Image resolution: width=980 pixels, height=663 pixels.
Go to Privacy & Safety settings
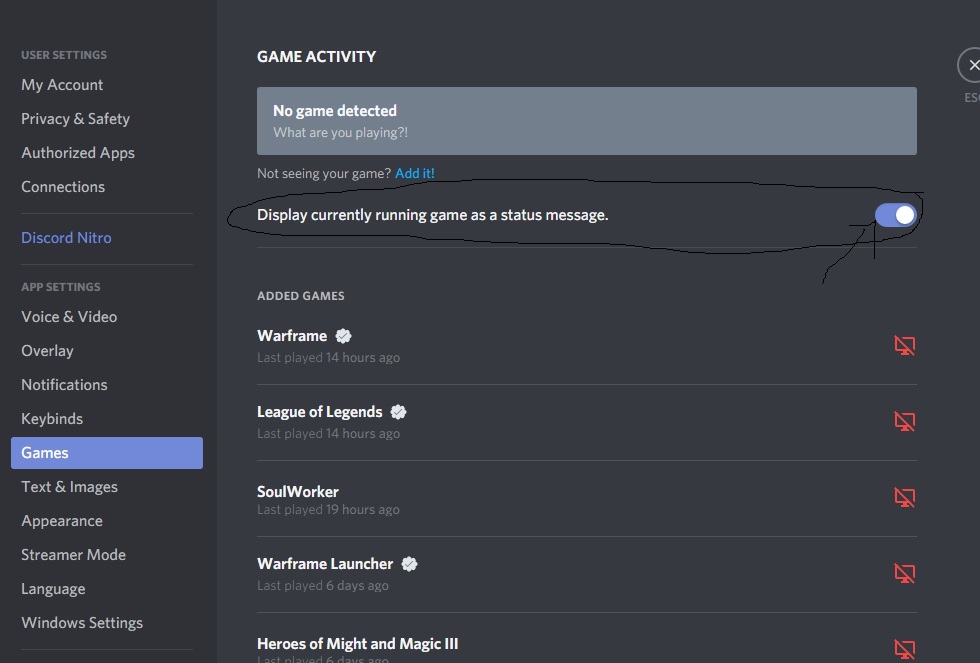75,119
